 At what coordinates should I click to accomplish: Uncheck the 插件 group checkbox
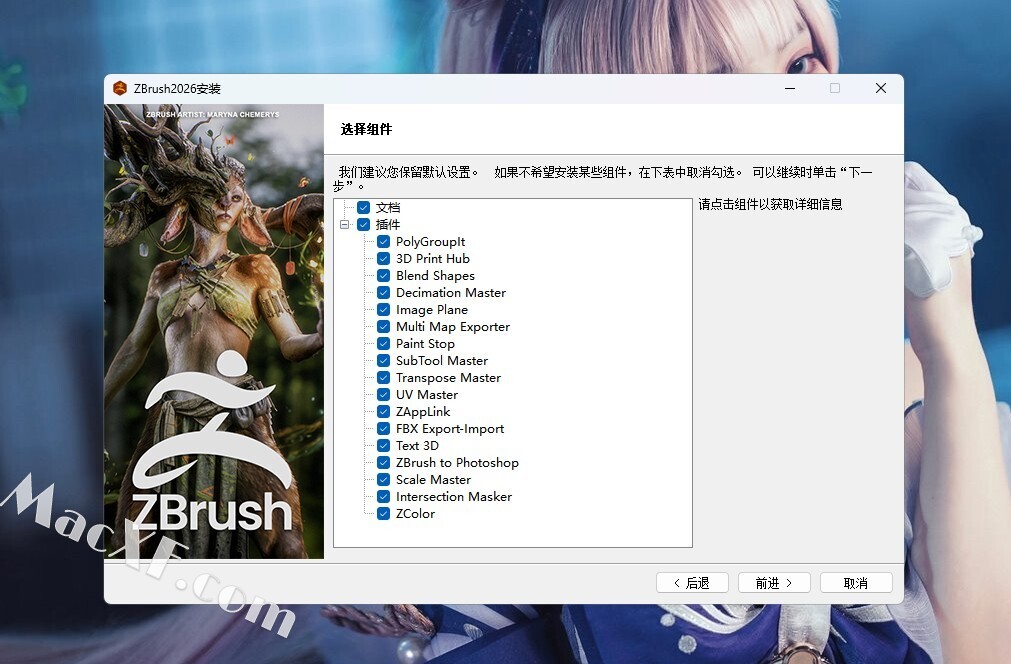click(364, 224)
